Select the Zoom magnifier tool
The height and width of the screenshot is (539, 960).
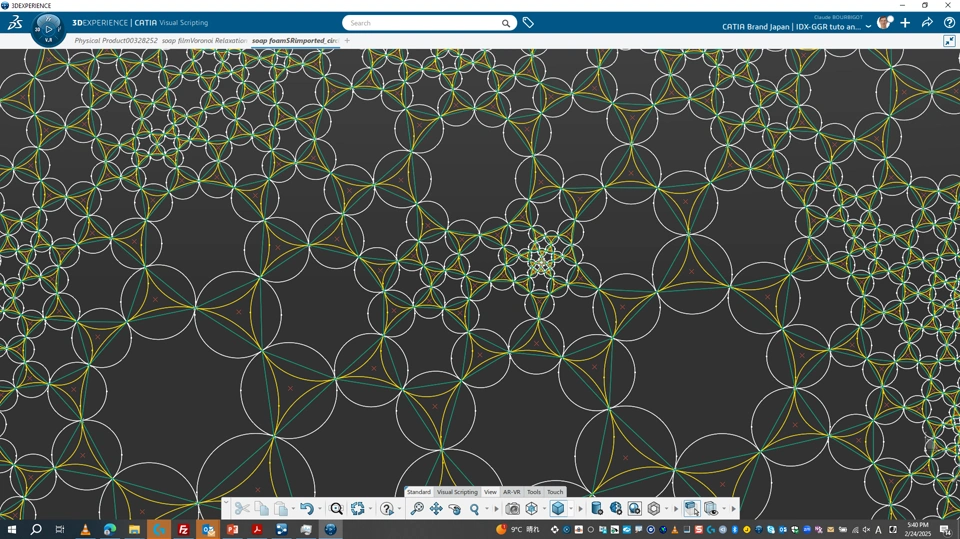pyautogui.click(x=474, y=509)
